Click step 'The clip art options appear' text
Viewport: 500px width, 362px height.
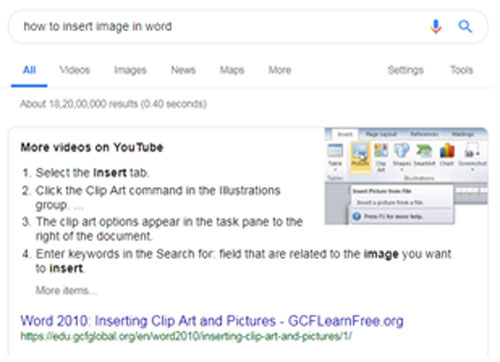(x=169, y=229)
